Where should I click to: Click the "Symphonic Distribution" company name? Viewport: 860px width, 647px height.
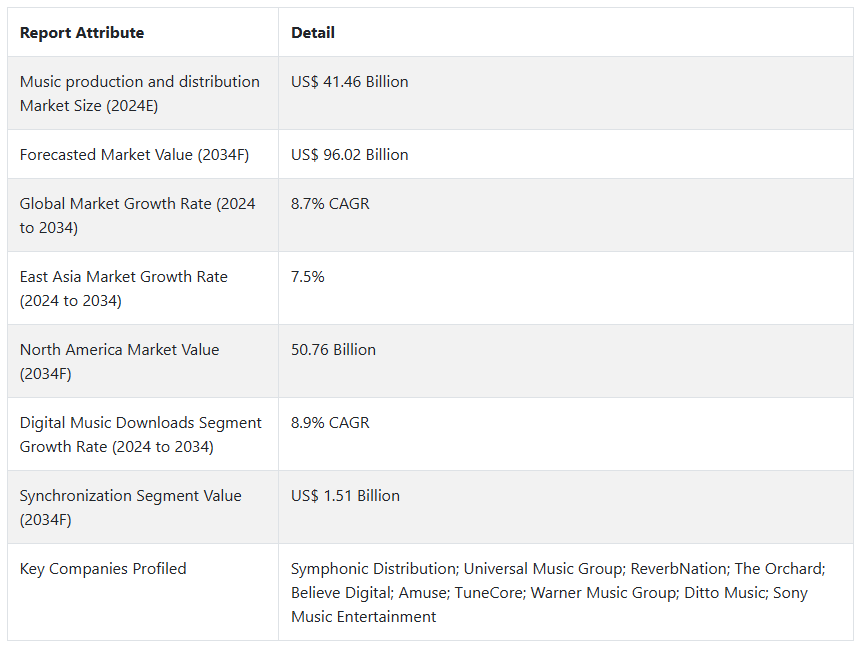(x=373, y=569)
